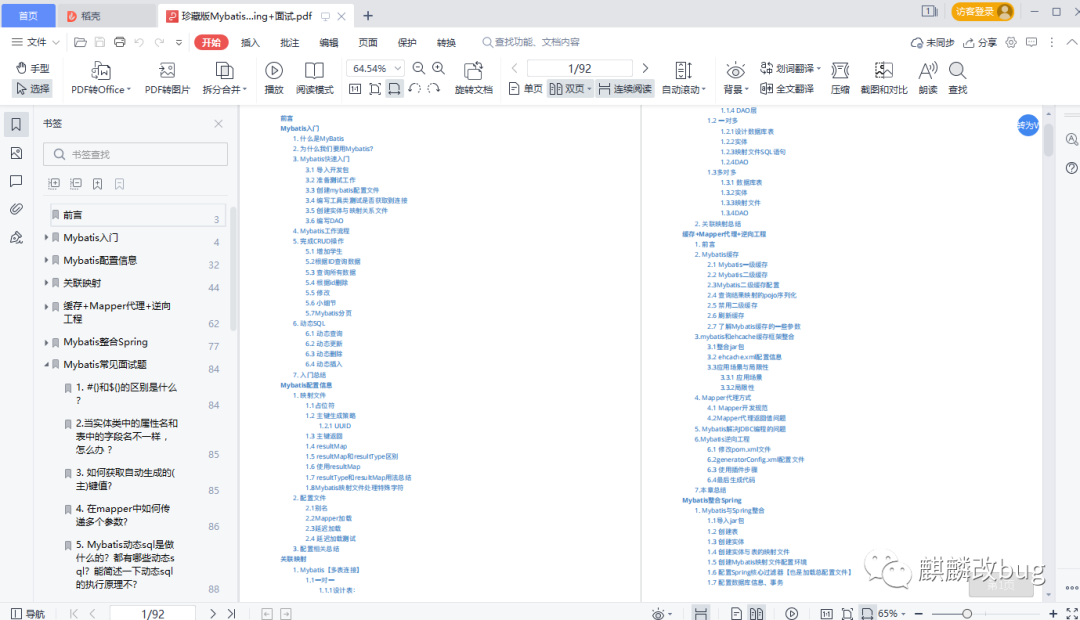Screen dimensions: 1080x620
Task: Expand the Mybatis整合Spring bookmark
Action: pyautogui.click(x=46, y=342)
